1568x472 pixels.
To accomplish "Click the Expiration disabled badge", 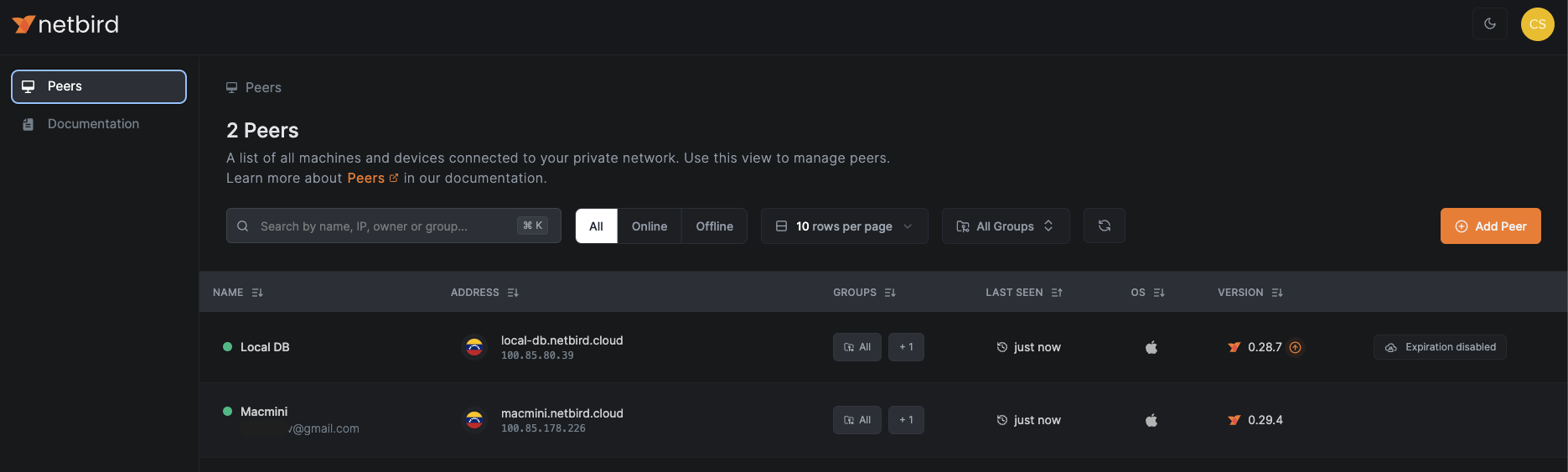I will tap(1440, 347).
